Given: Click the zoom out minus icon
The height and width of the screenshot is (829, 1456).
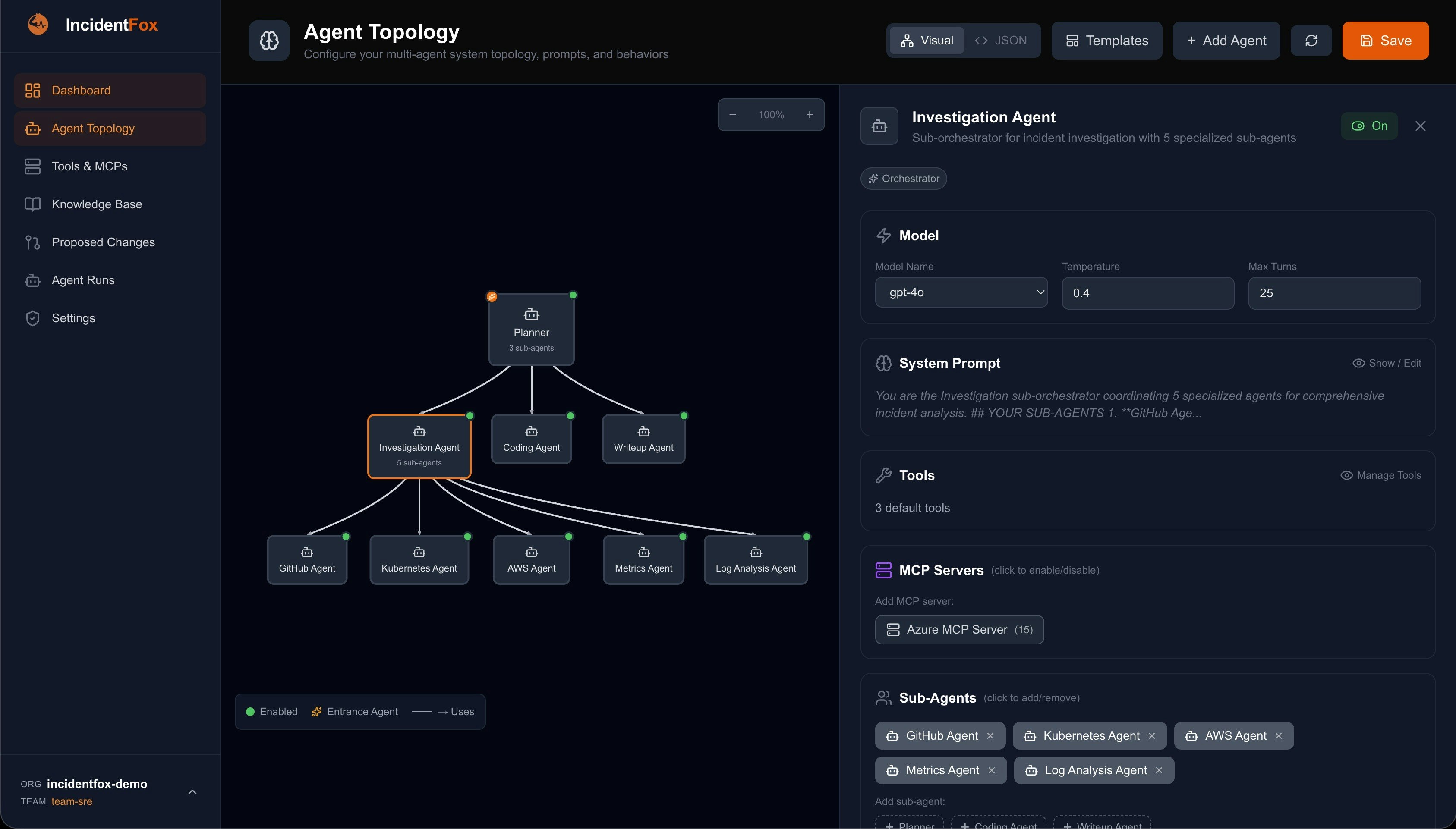Looking at the screenshot, I should [733, 114].
